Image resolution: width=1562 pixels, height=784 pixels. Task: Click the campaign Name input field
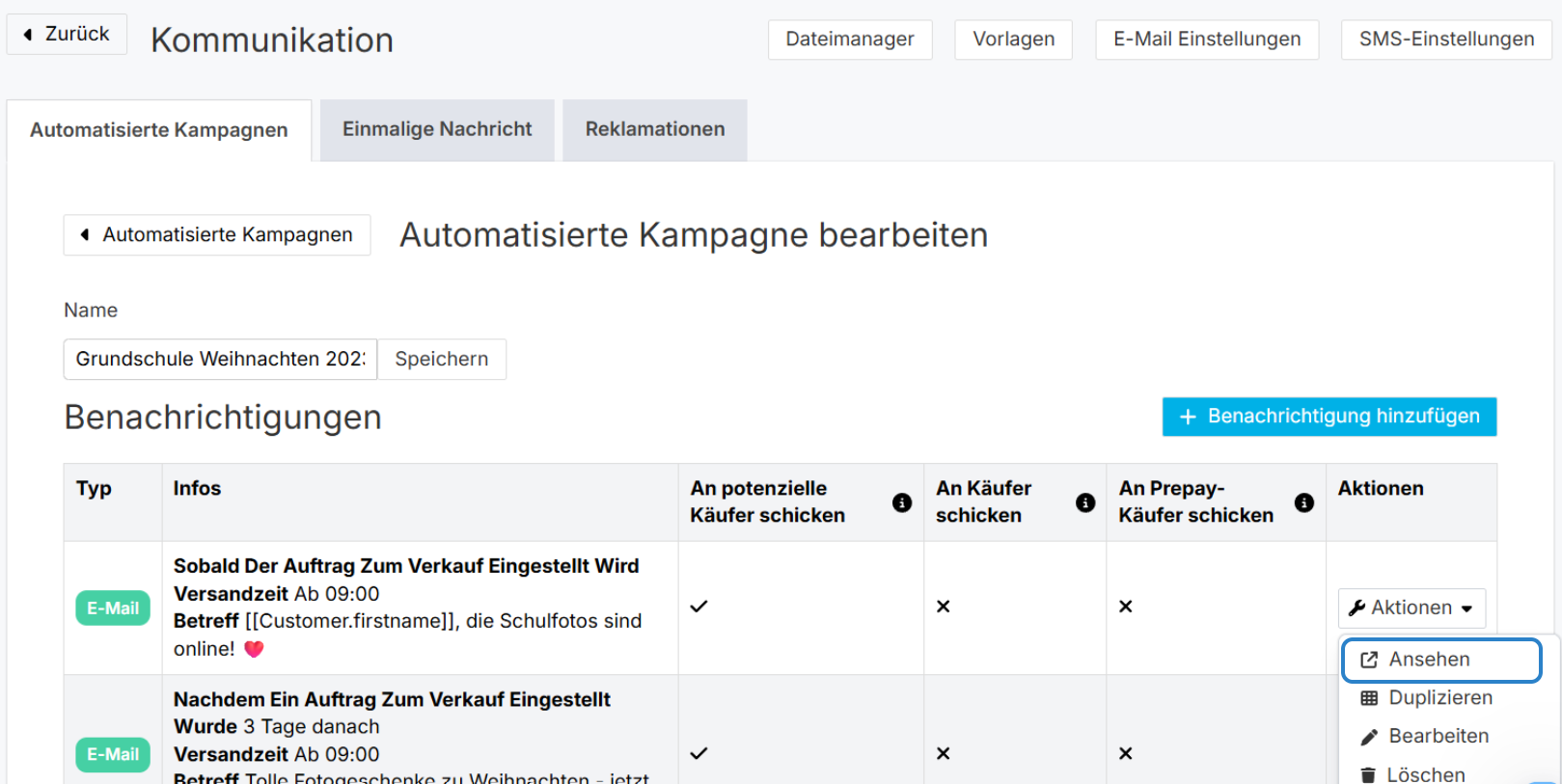pos(220,359)
